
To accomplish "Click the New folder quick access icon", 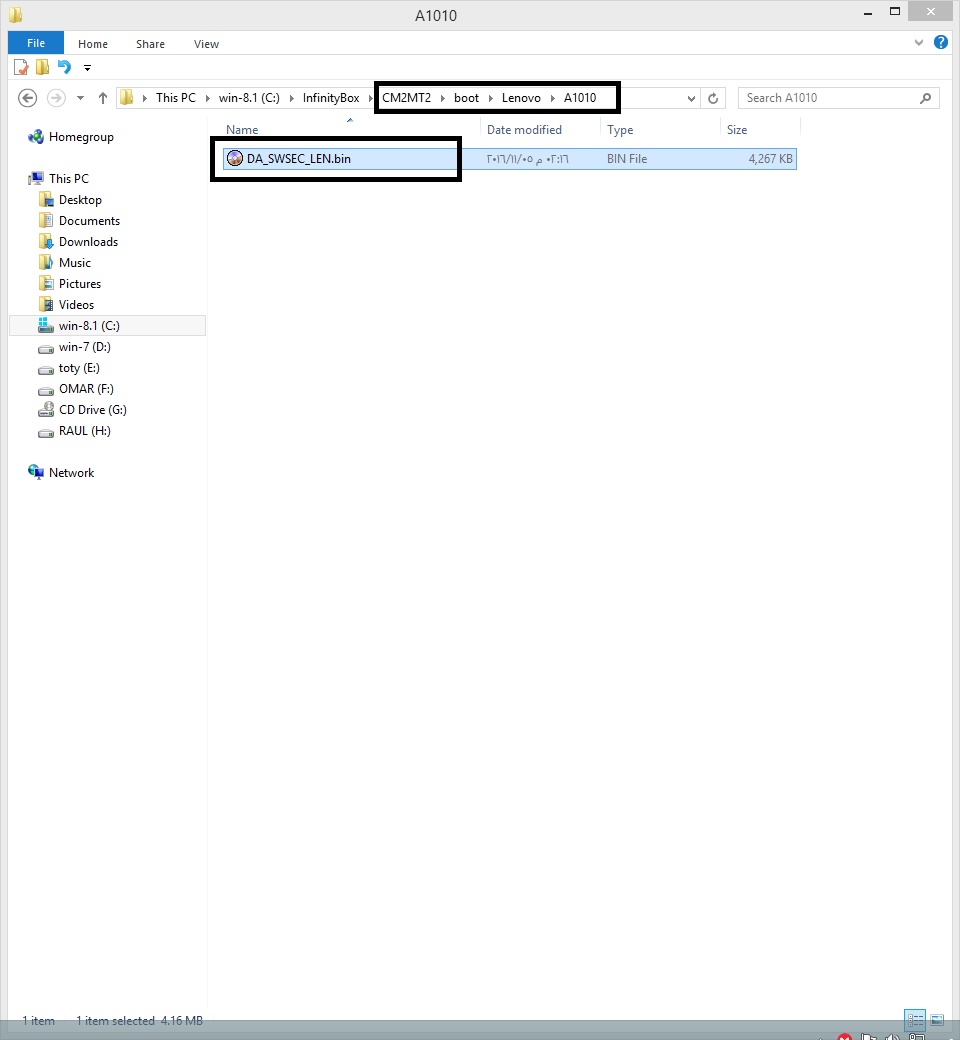I will pyautogui.click(x=42, y=67).
